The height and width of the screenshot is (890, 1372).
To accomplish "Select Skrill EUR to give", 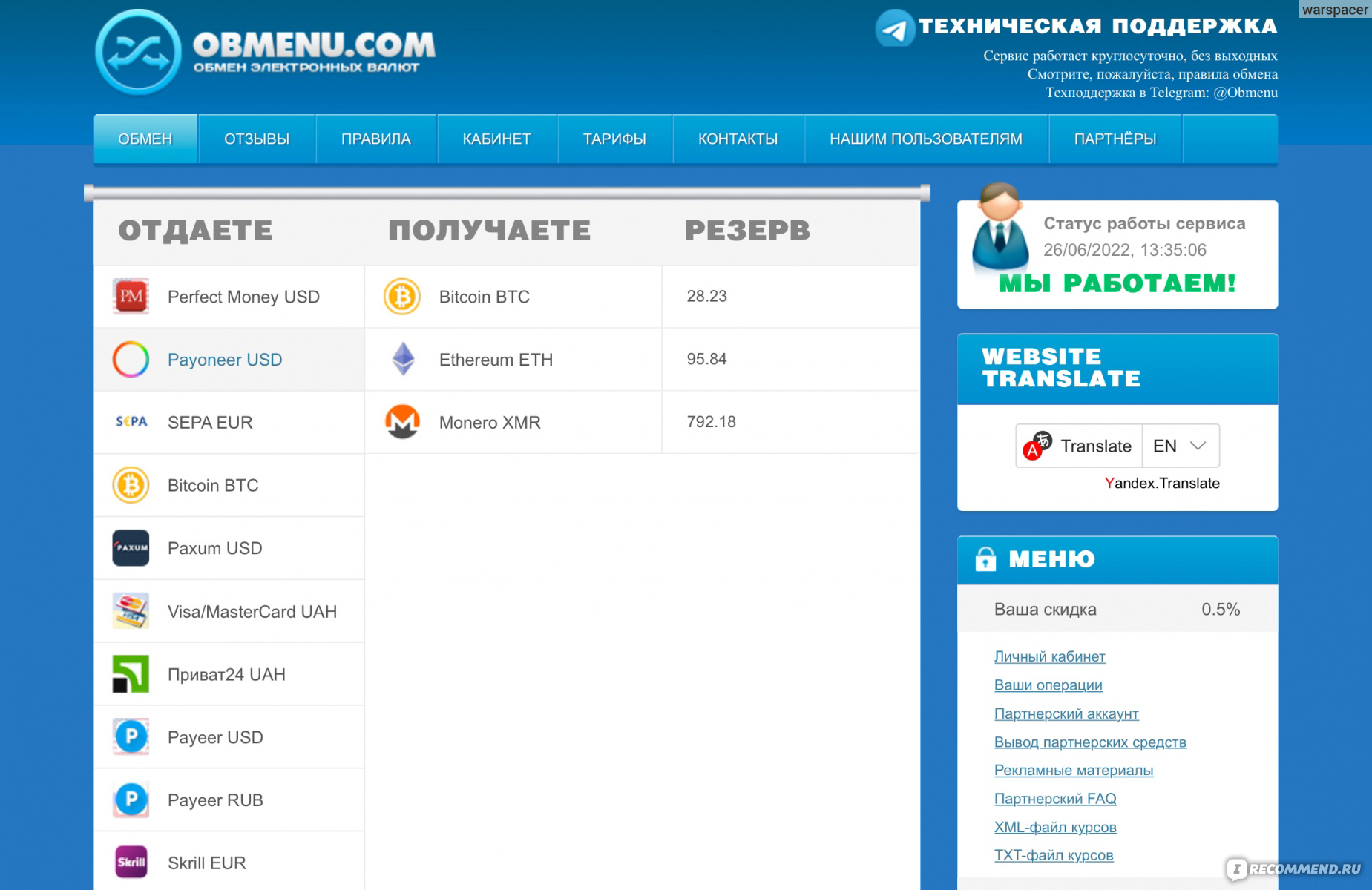I will [229, 863].
